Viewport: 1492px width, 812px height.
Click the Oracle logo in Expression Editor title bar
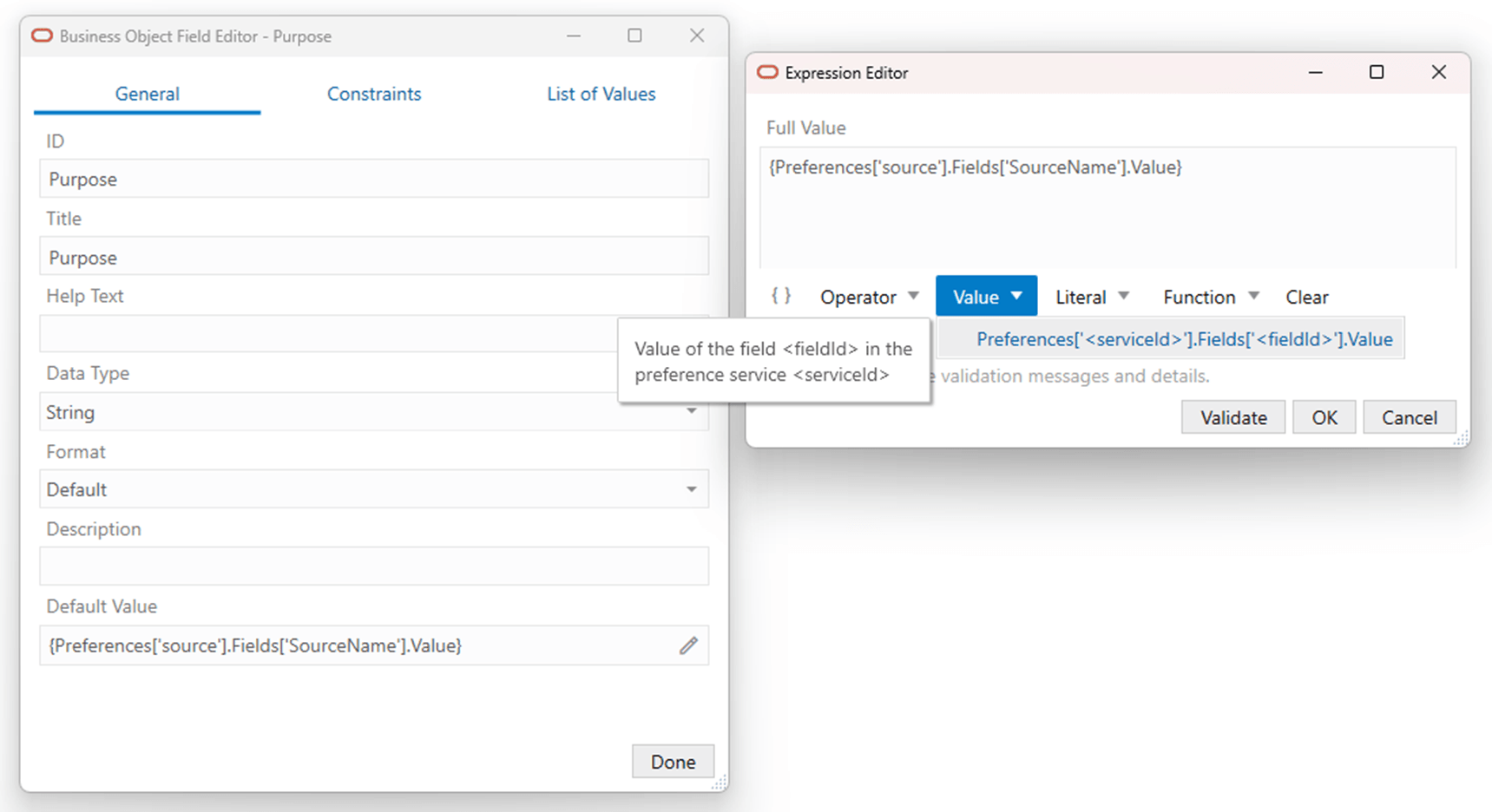(767, 73)
